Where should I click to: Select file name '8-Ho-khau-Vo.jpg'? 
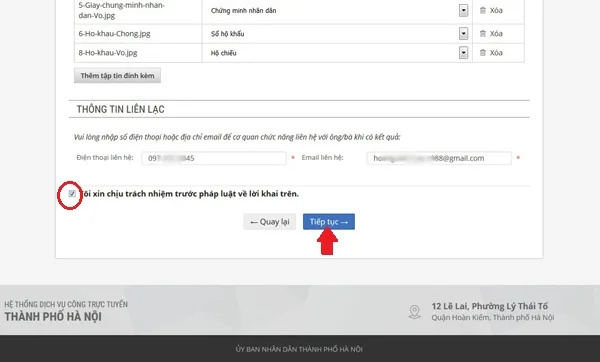point(108,53)
